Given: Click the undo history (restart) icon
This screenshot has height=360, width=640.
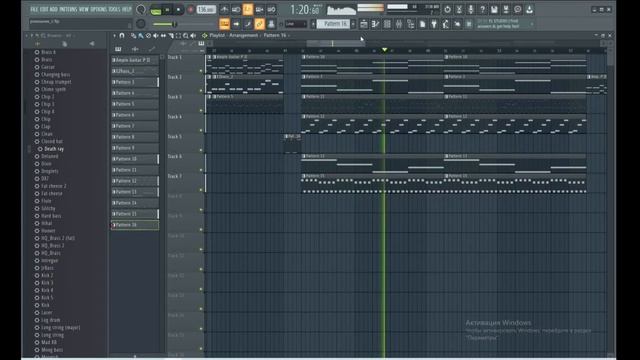Looking at the screenshot, I should click(447, 9).
